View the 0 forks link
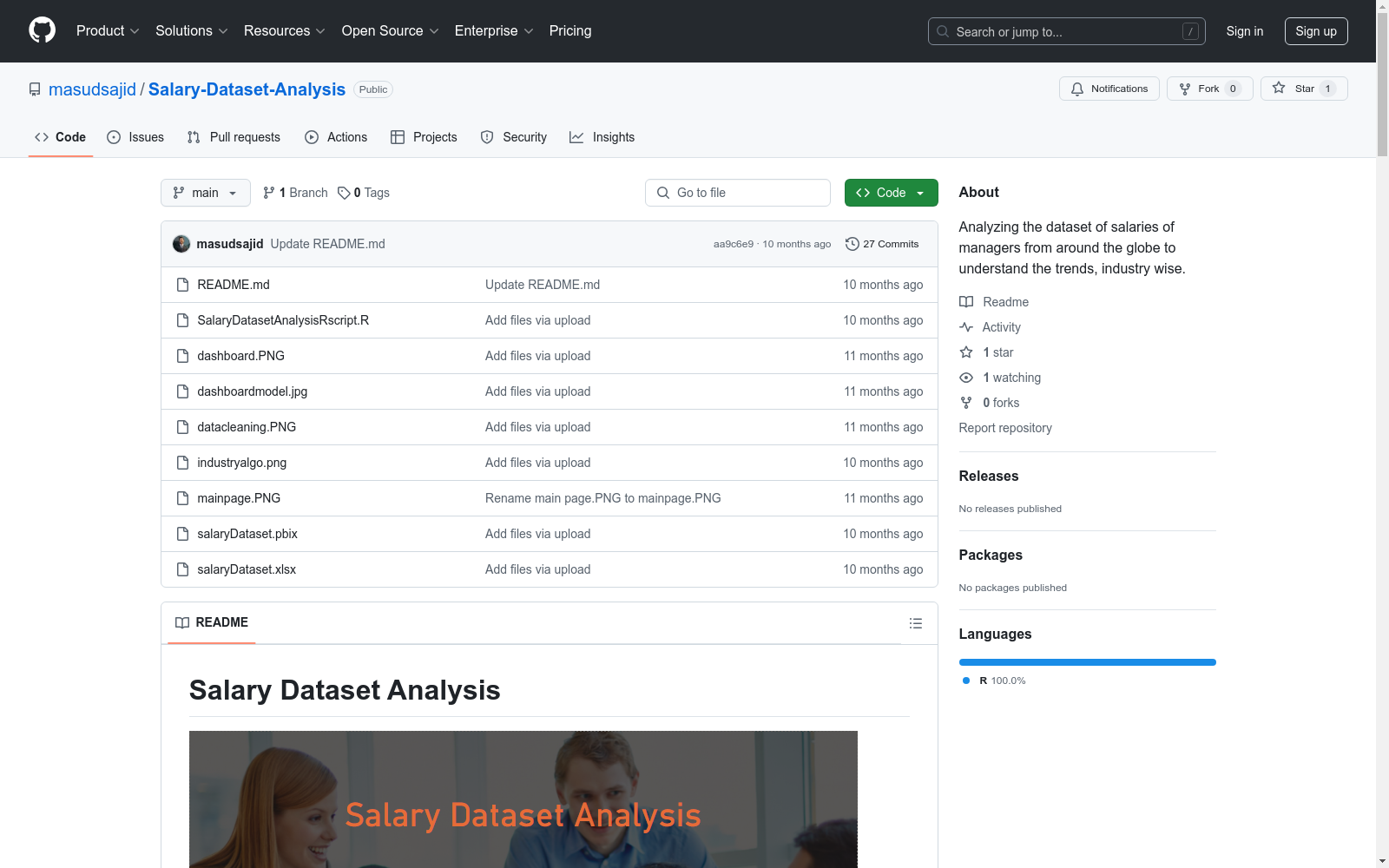 [990, 403]
